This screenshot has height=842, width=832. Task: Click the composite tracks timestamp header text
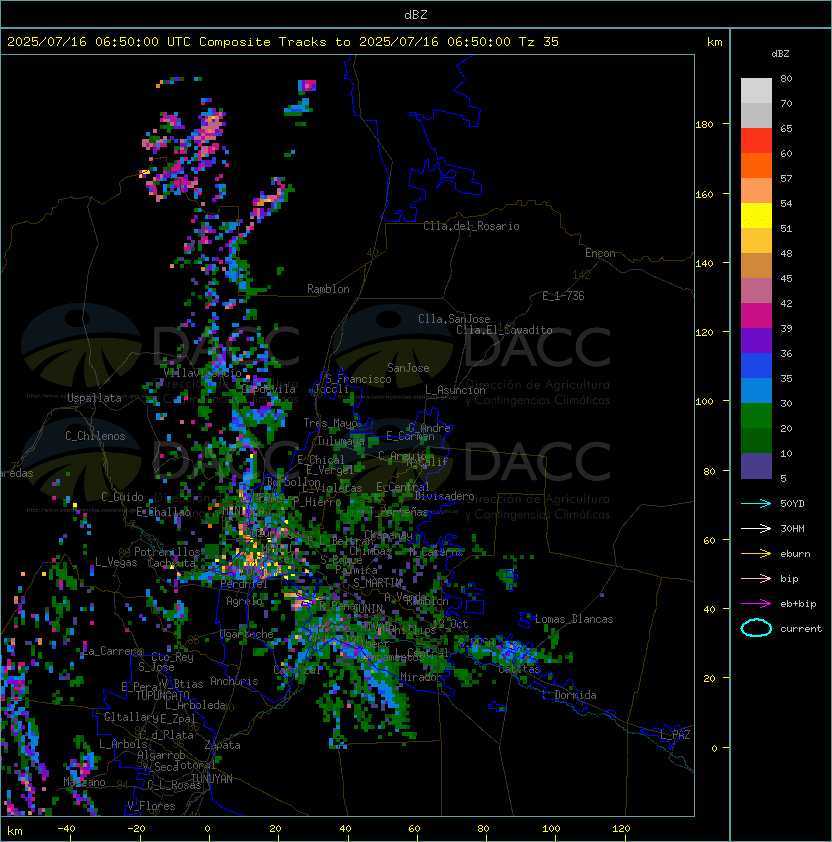pos(283,42)
